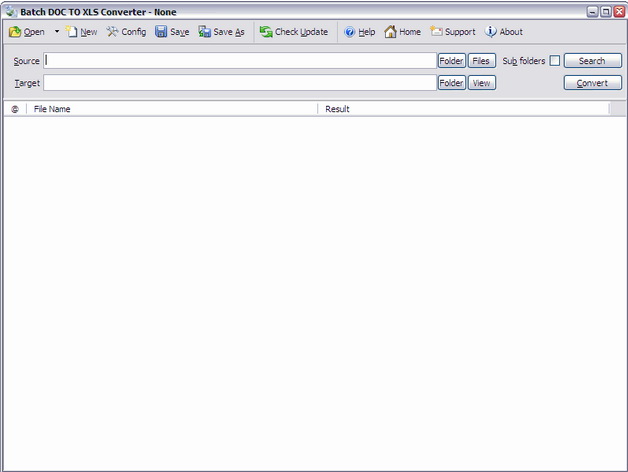Viewport: 628px width, 472px height.
Task: Sort by the File Name column header
Action: 172,109
